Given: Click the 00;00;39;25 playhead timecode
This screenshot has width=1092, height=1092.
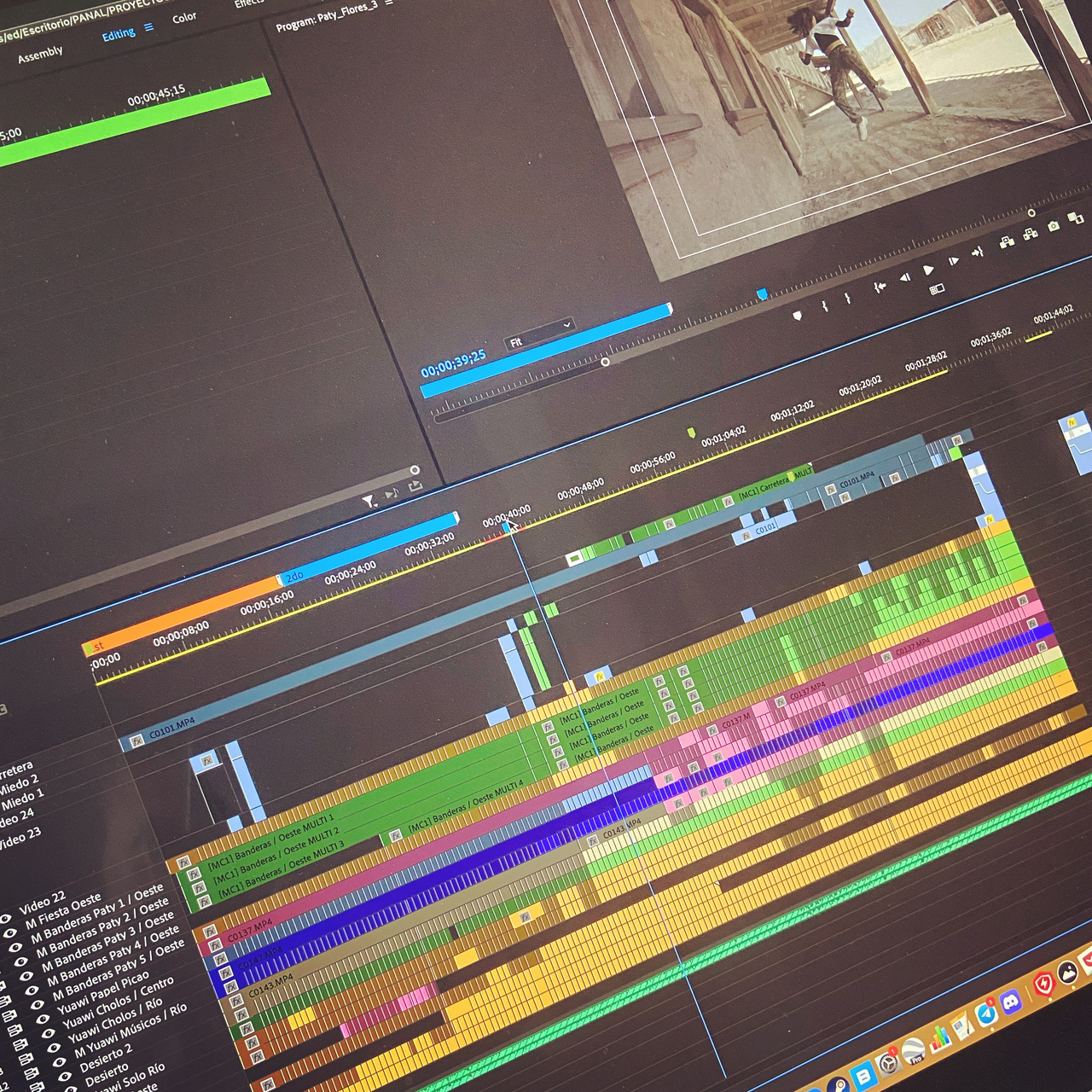Looking at the screenshot, I should (453, 363).
